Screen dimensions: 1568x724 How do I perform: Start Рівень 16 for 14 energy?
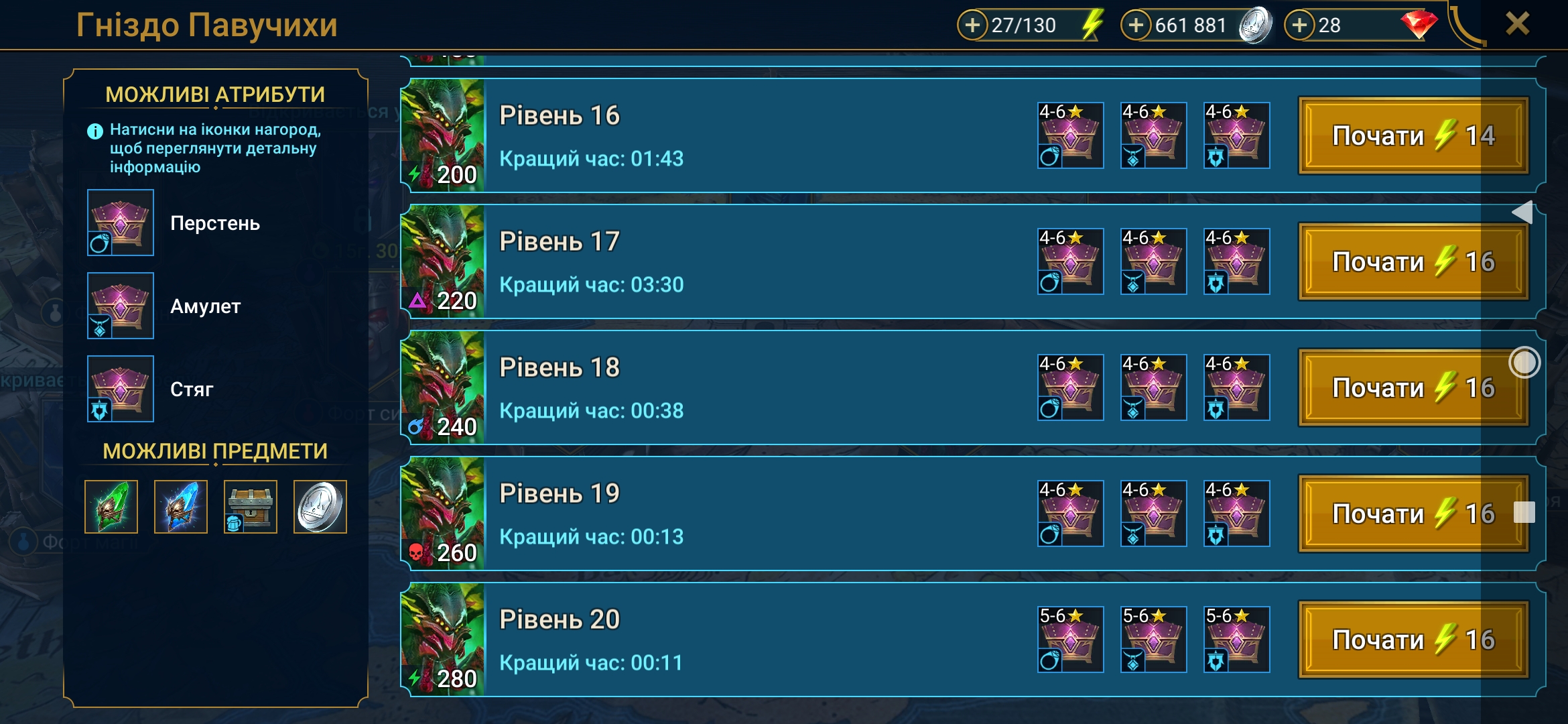(1413, 135)
